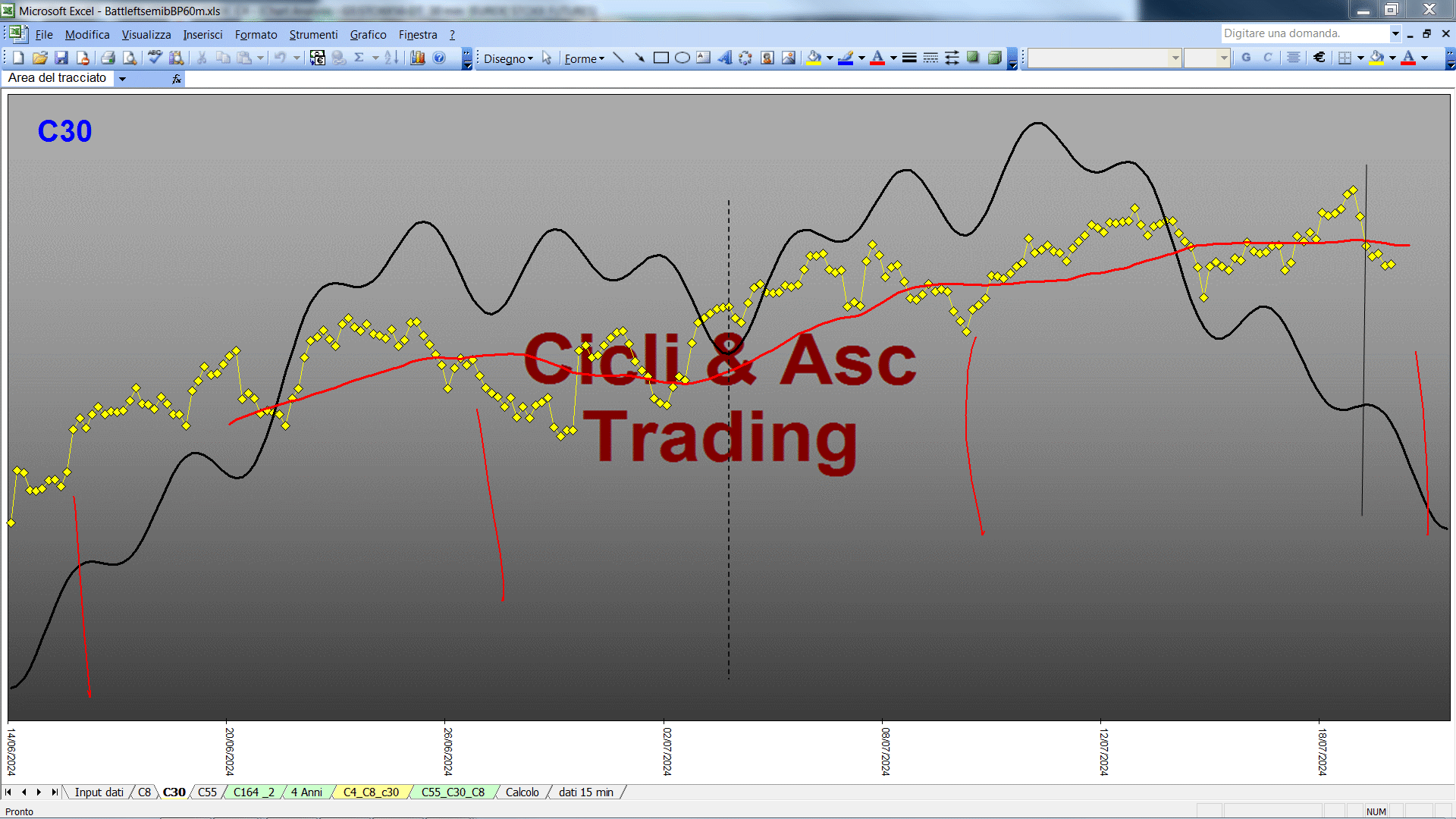
Task: Insert a Text Box from drawing toolbar
Action: (x=704, y=58)
